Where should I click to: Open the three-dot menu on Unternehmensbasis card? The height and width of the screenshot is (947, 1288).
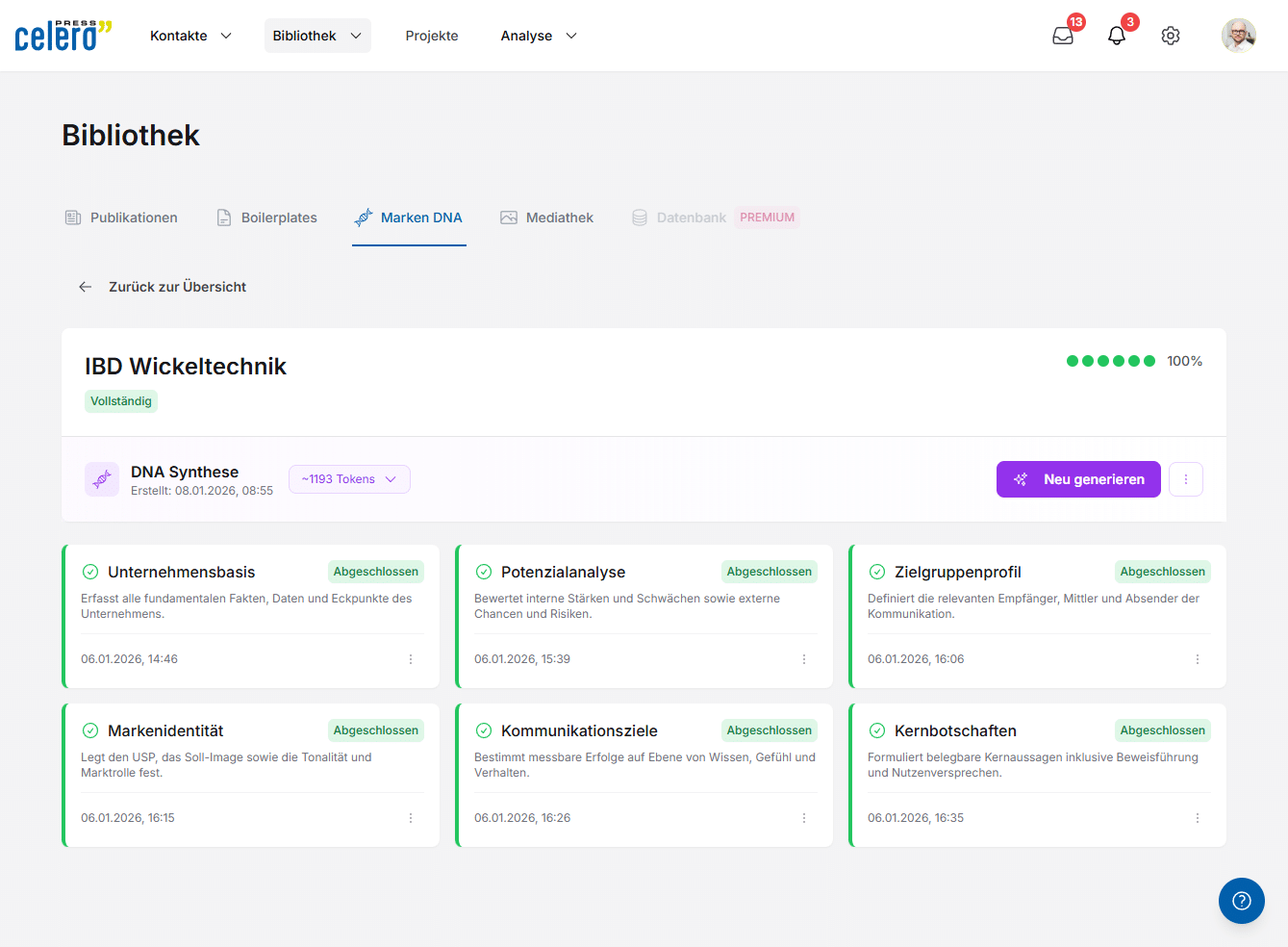411,659
